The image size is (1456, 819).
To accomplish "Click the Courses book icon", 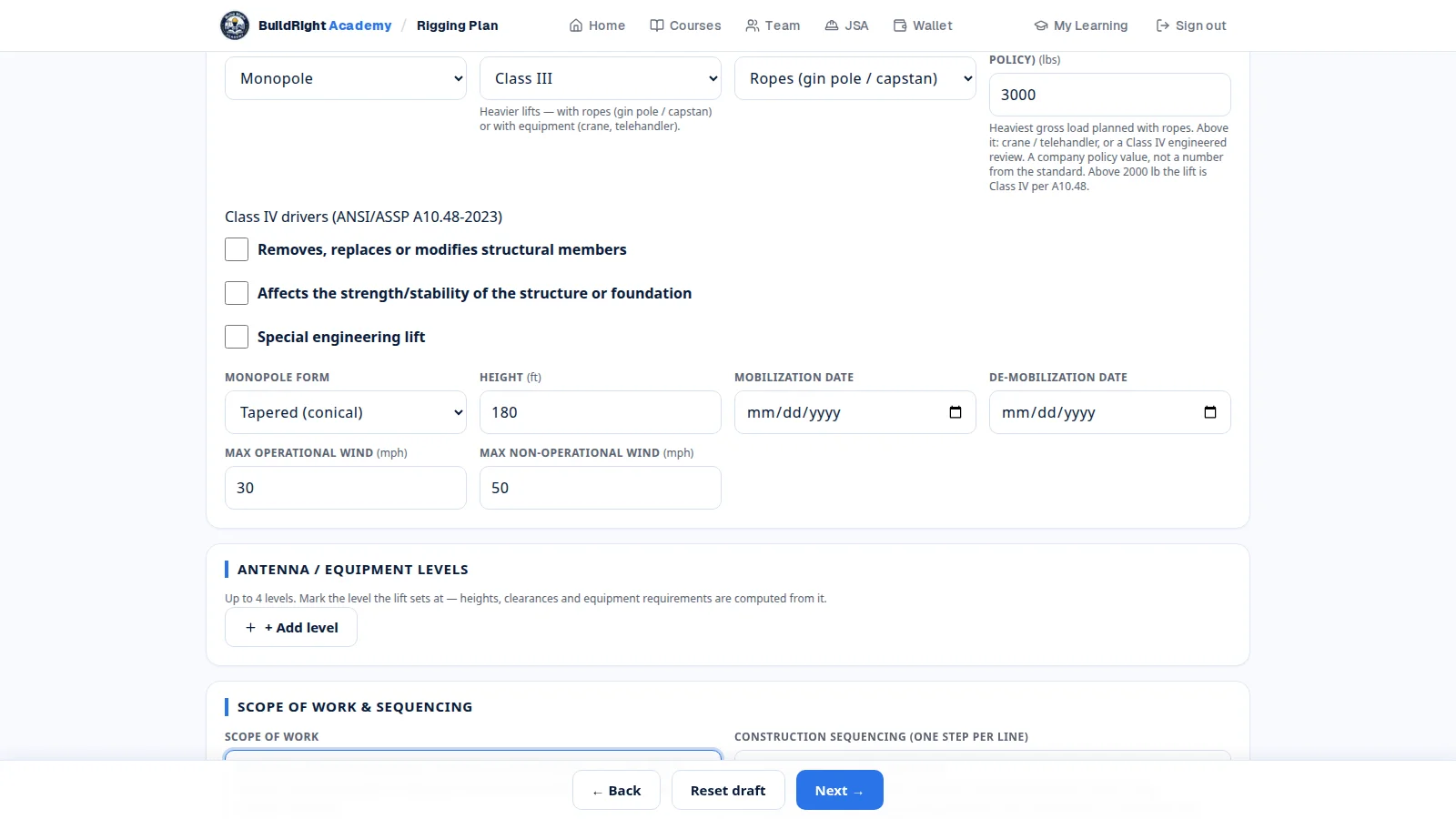I will click(657, 25).
